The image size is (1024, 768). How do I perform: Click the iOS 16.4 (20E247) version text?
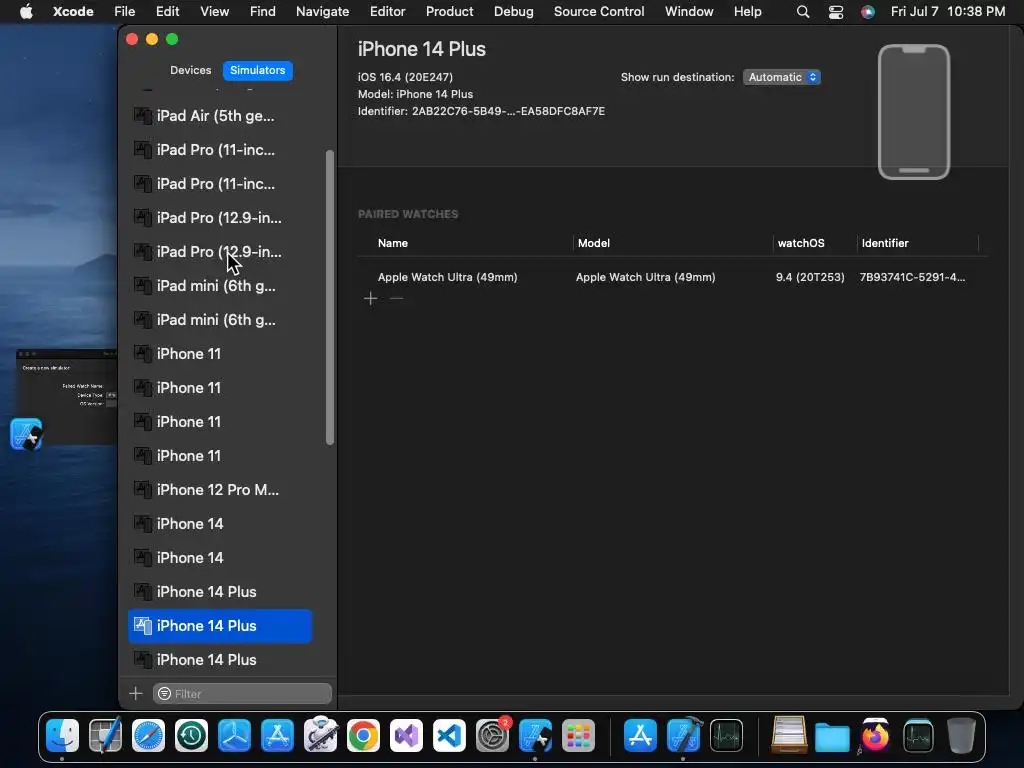pos(405,77)
